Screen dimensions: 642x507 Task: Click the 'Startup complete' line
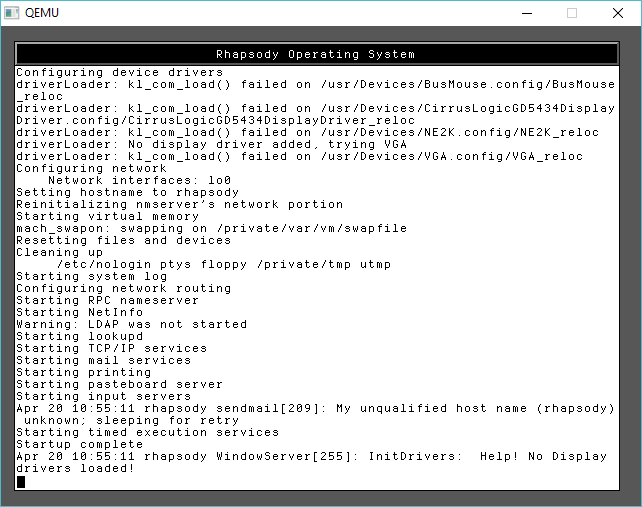(x=79, y=444)
